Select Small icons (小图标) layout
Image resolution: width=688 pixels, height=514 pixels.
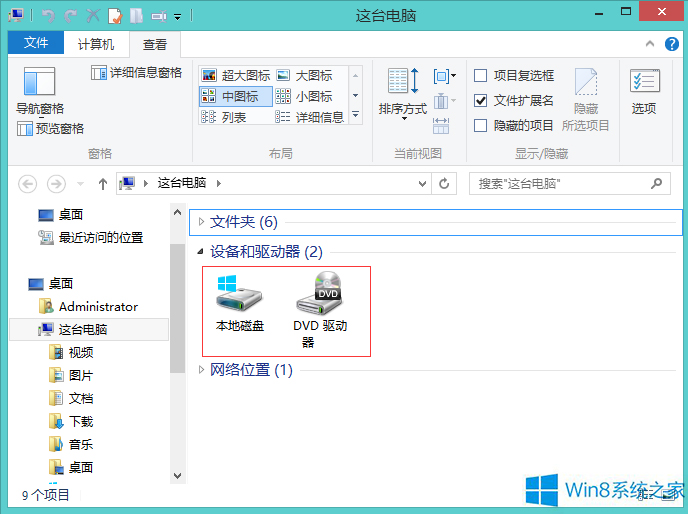point(304,96)
